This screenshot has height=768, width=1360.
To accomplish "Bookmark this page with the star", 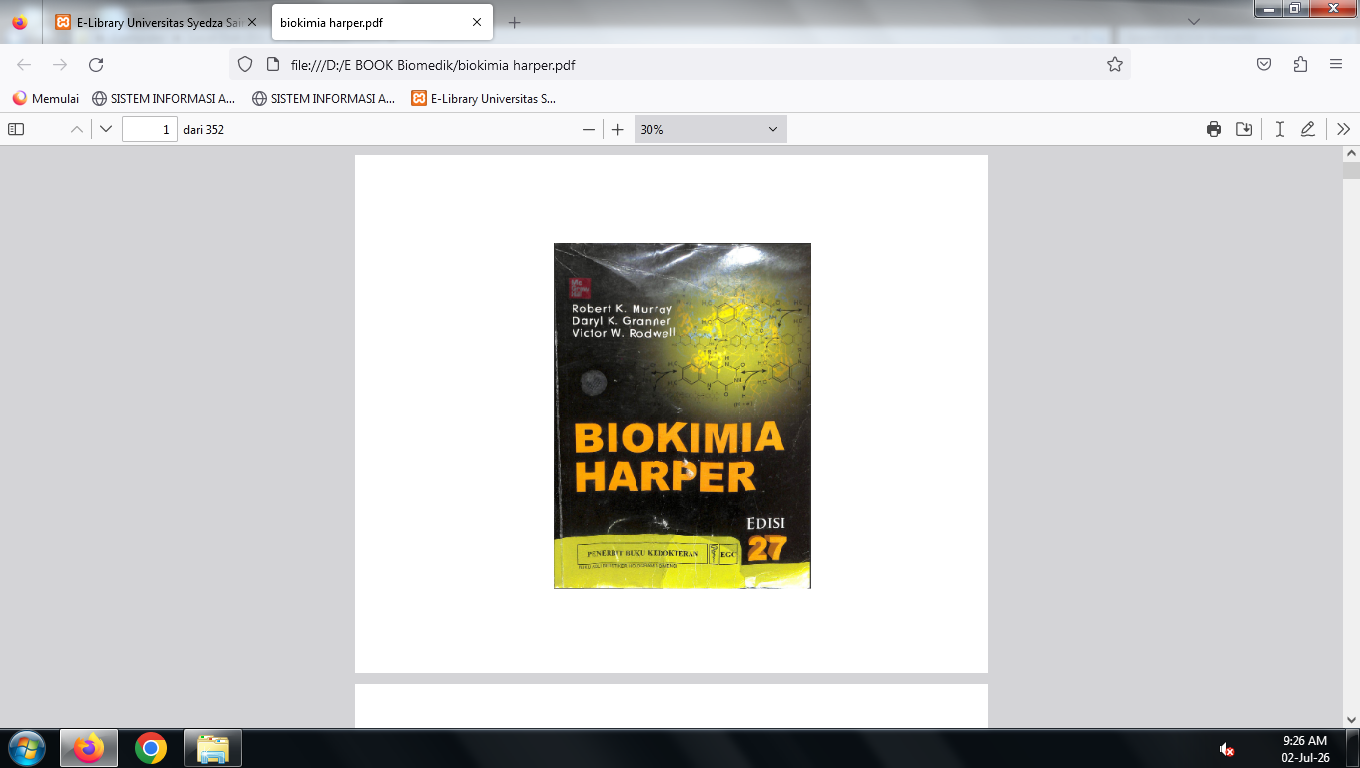I will [1115, 65].
